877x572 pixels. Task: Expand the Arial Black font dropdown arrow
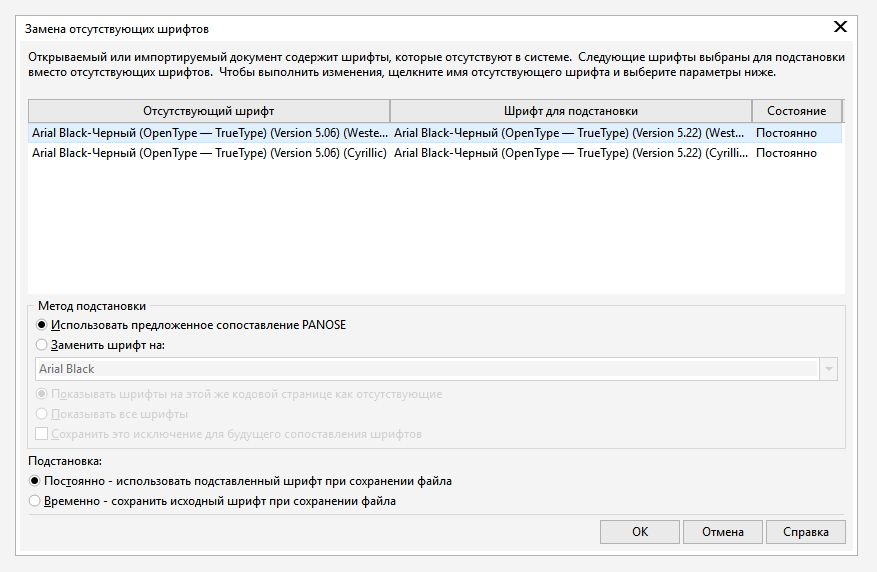[828, 369]
